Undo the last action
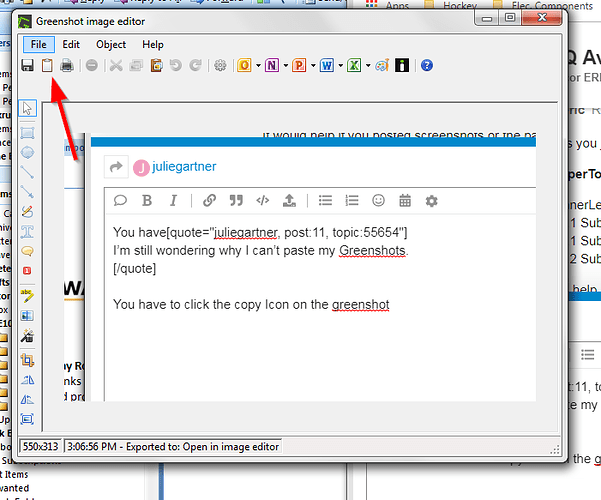Screen dimensions: 601x500 176,66
